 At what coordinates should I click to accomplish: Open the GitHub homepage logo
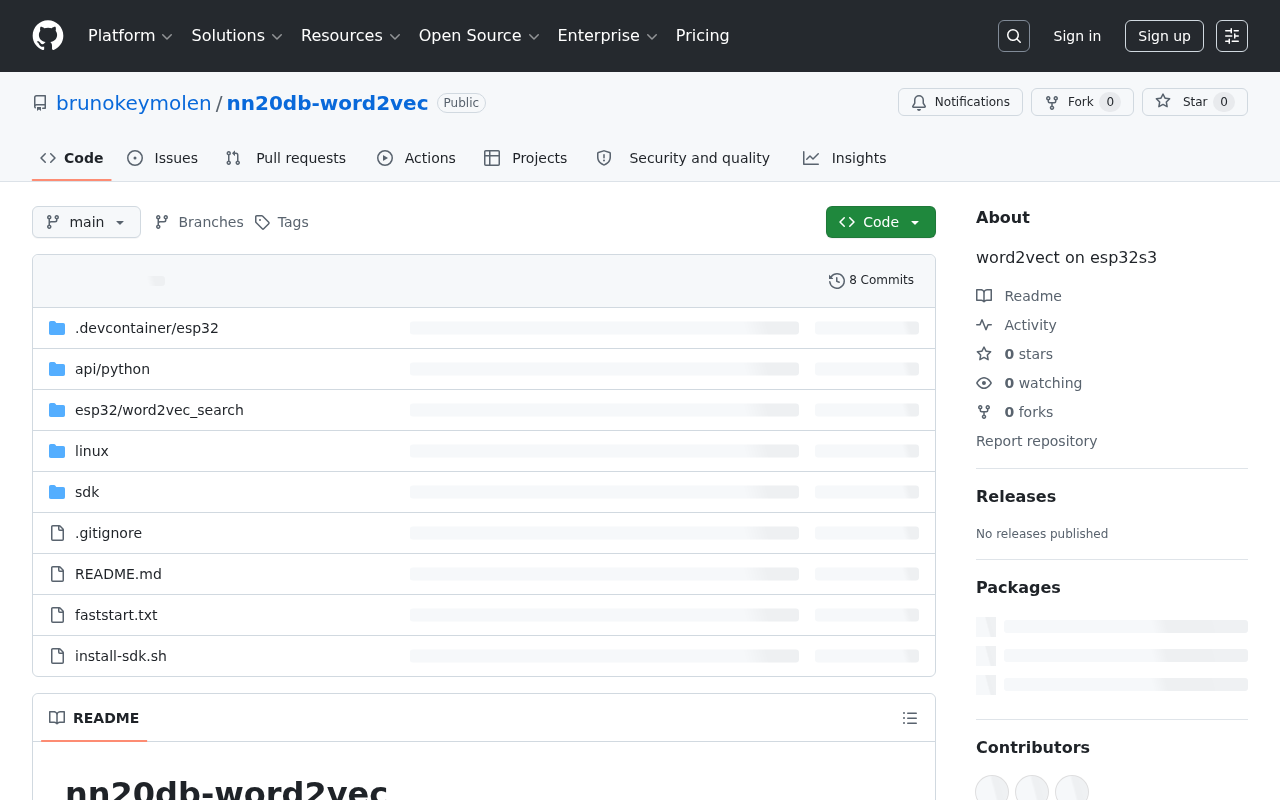click(x=48, y=36)
